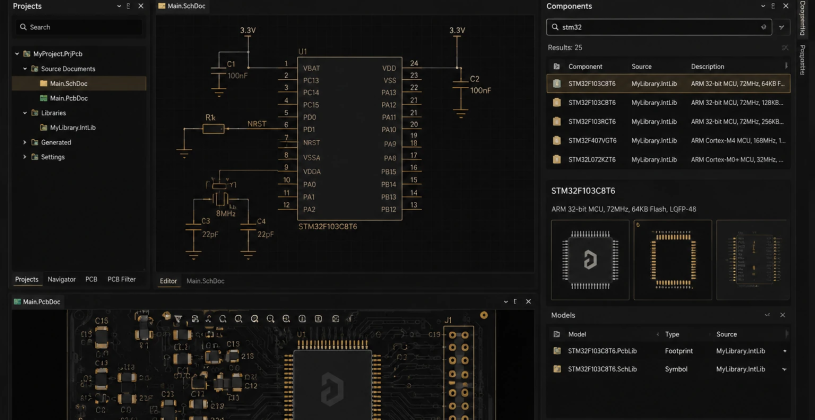This screenshot has height=420, width=815.
Task: Pin the Projects panel
Action: (x=129, y=6)
